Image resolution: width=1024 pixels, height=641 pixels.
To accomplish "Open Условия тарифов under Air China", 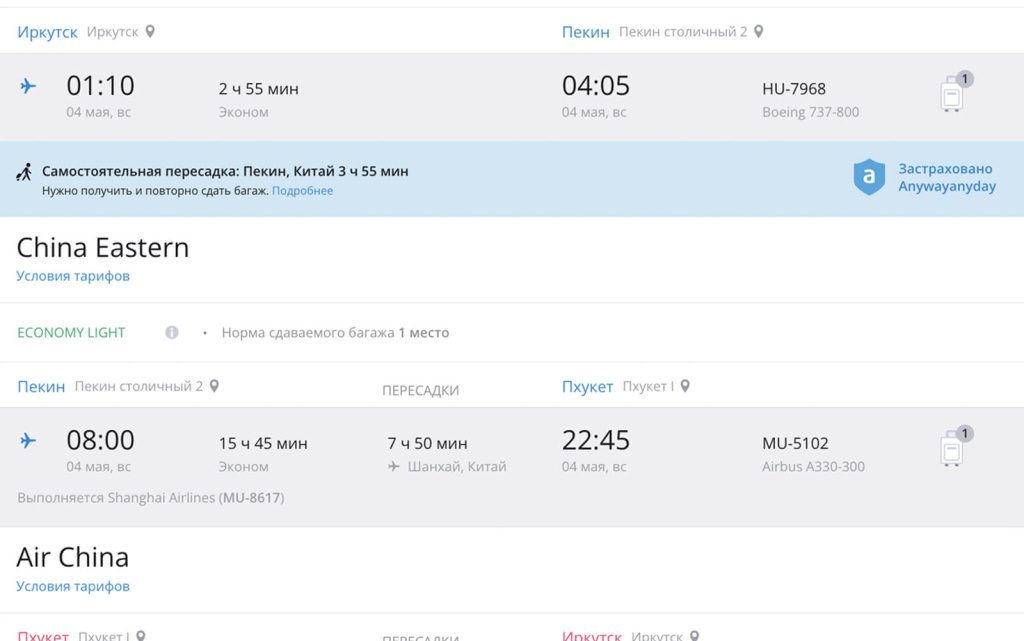I will point(73,586).
